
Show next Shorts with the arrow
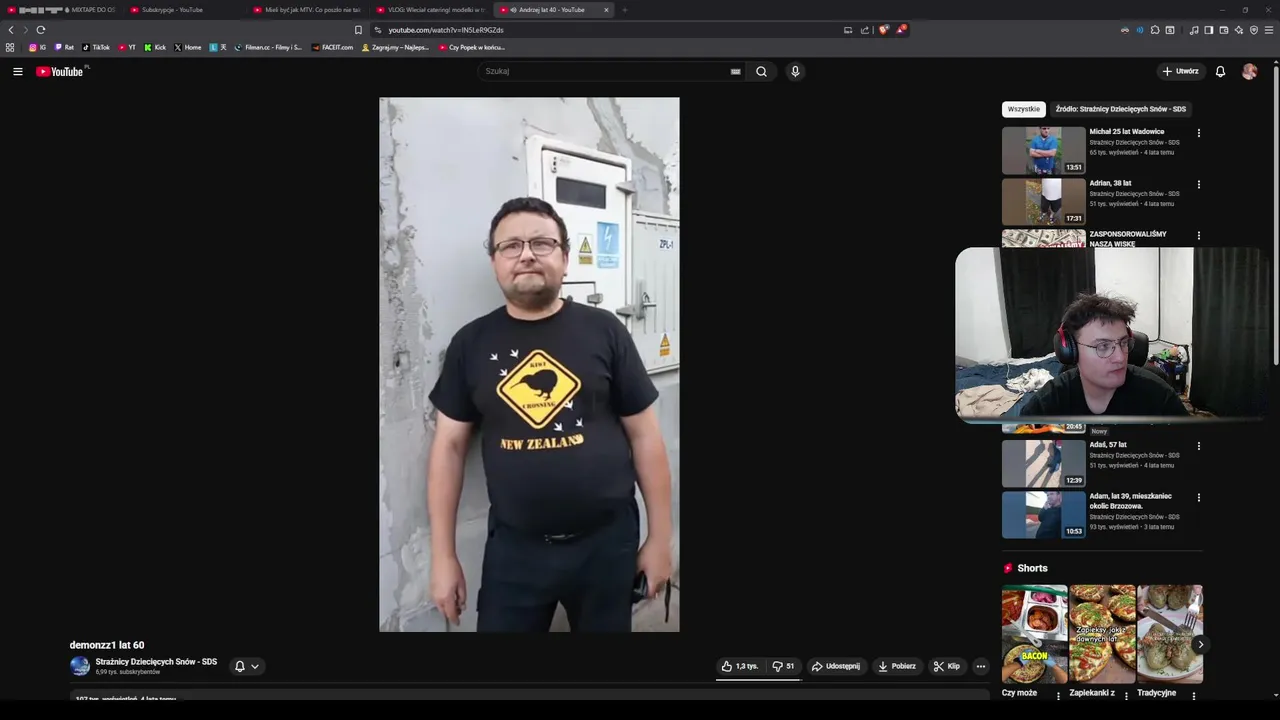click(1200, 645)
